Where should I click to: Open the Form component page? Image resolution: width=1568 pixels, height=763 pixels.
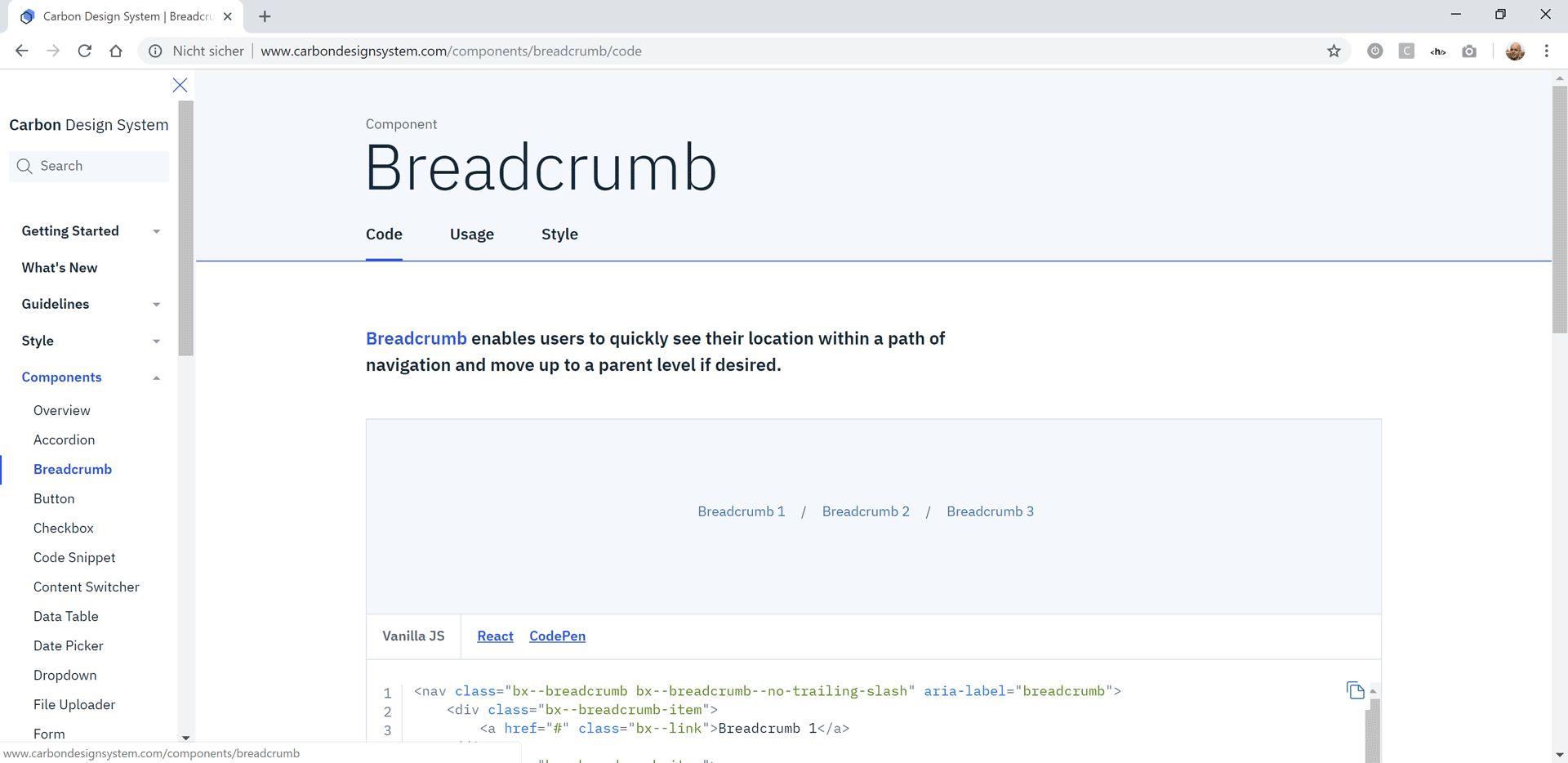tap(49, 734)
